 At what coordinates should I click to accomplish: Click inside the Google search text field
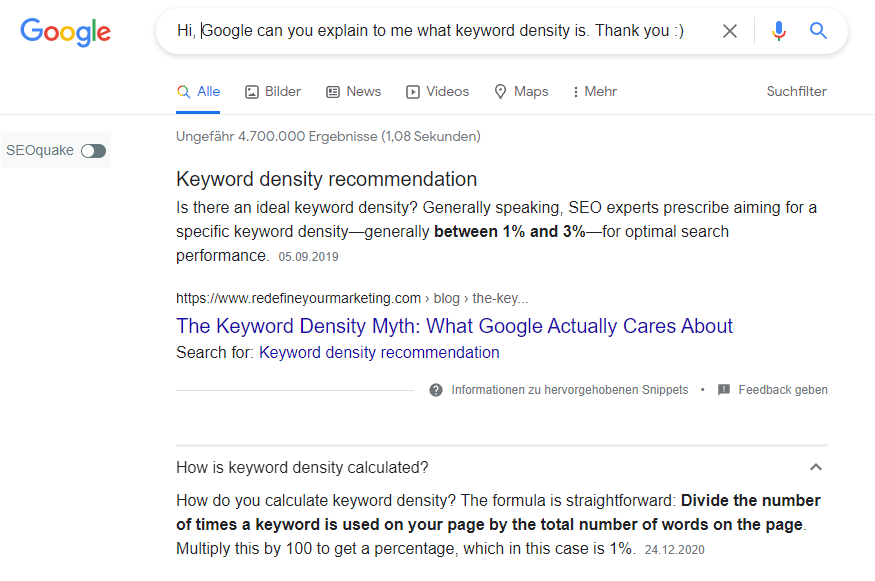click(x=430, y=31)
